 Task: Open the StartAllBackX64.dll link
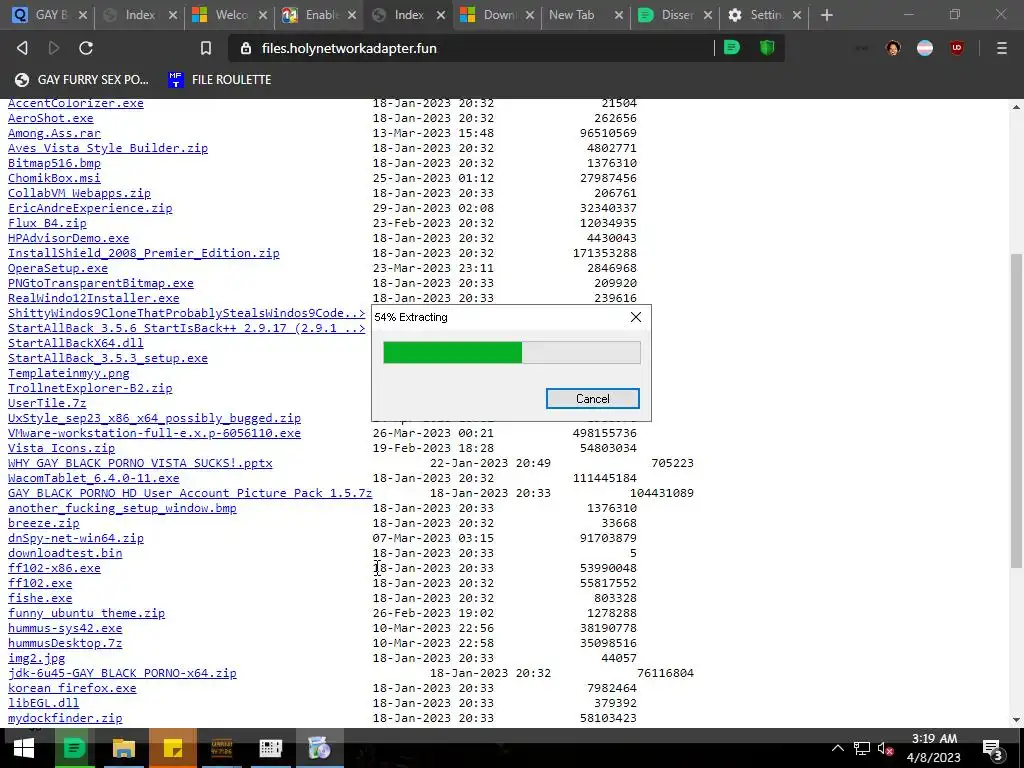coord(76,344)
